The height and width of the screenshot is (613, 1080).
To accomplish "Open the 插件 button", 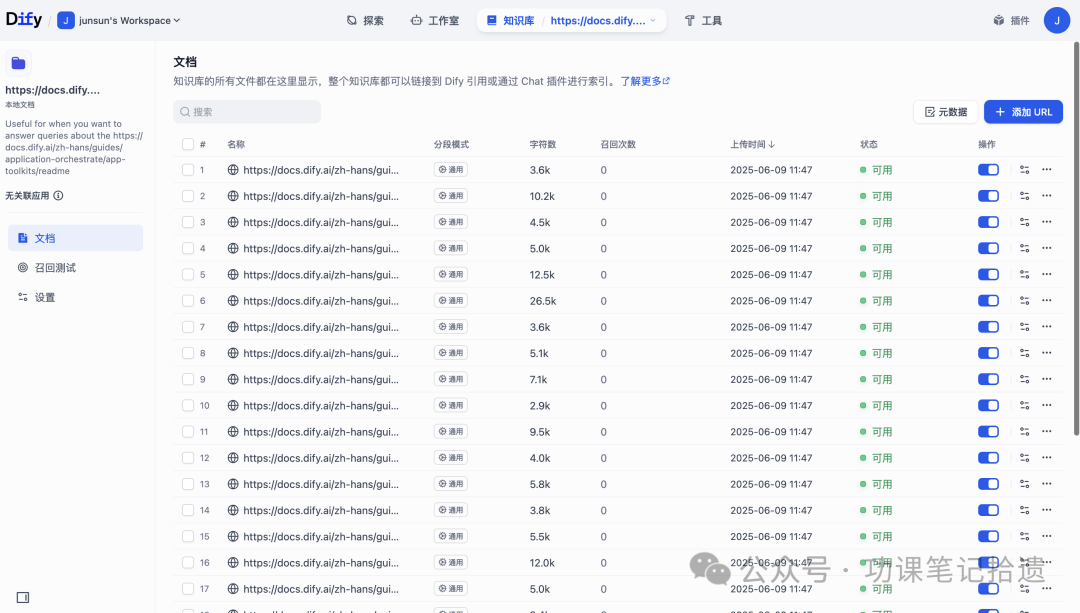I will [1011, 21].
